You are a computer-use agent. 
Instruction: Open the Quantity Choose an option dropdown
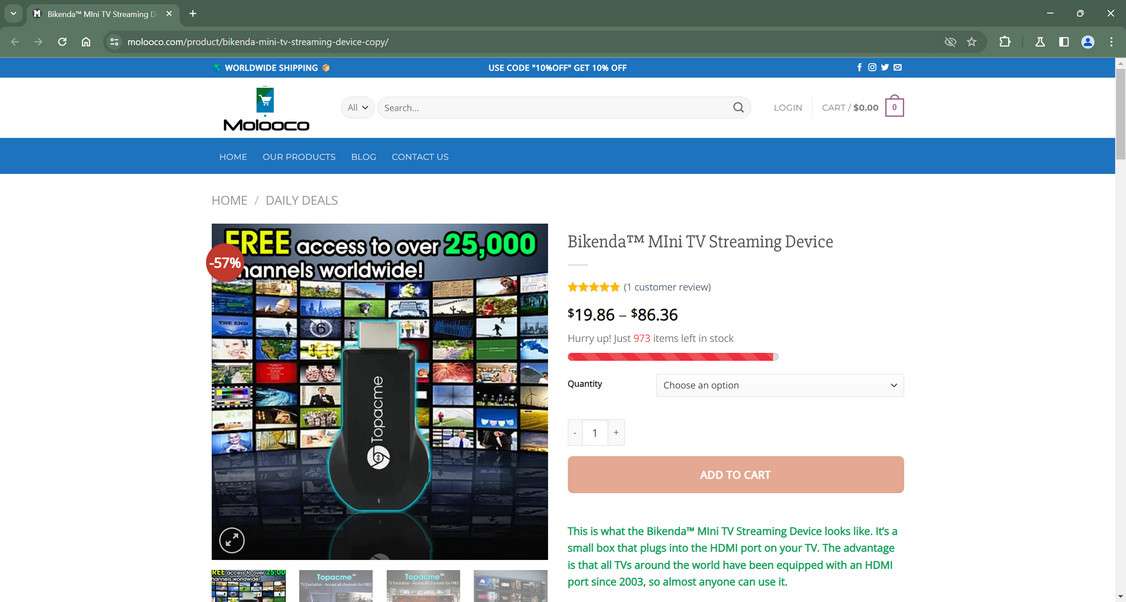point(779,385)
